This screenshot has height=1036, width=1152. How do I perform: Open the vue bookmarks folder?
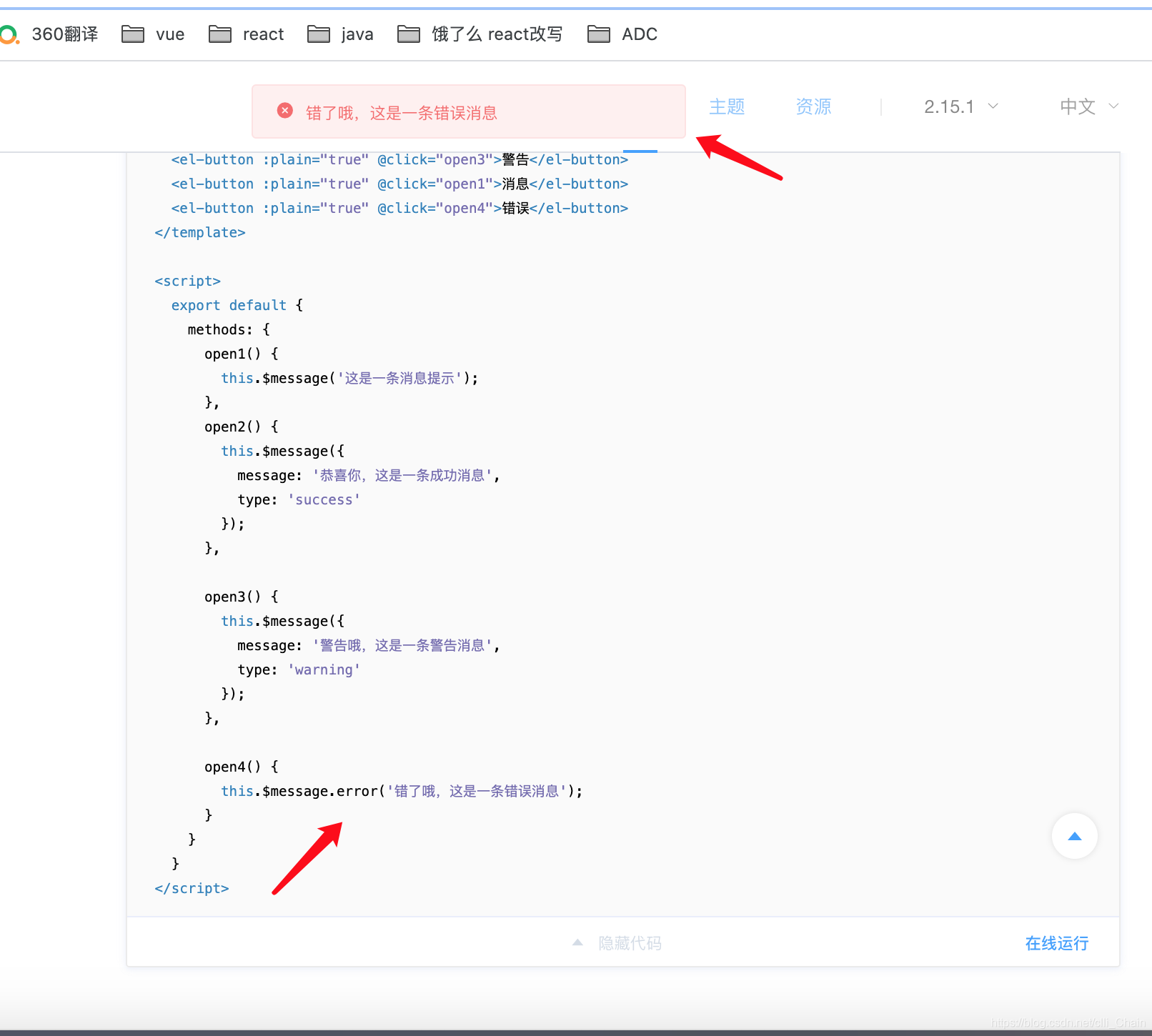click(x=153, y=34)
